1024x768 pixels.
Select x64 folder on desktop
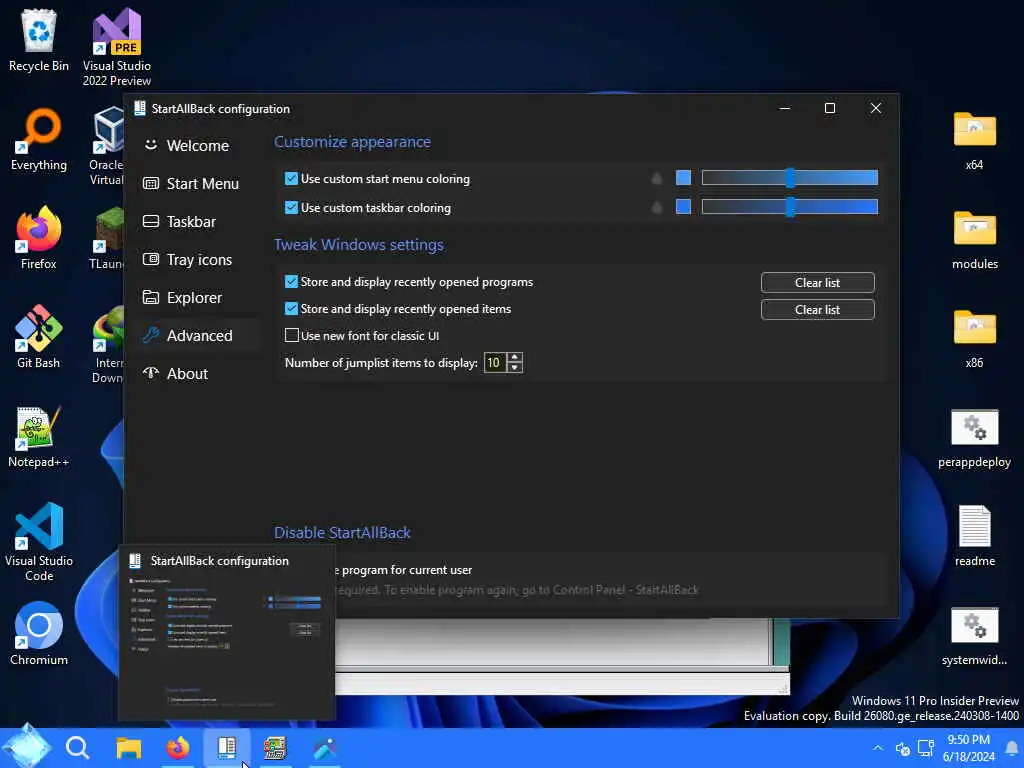click(x=974, y=140)
